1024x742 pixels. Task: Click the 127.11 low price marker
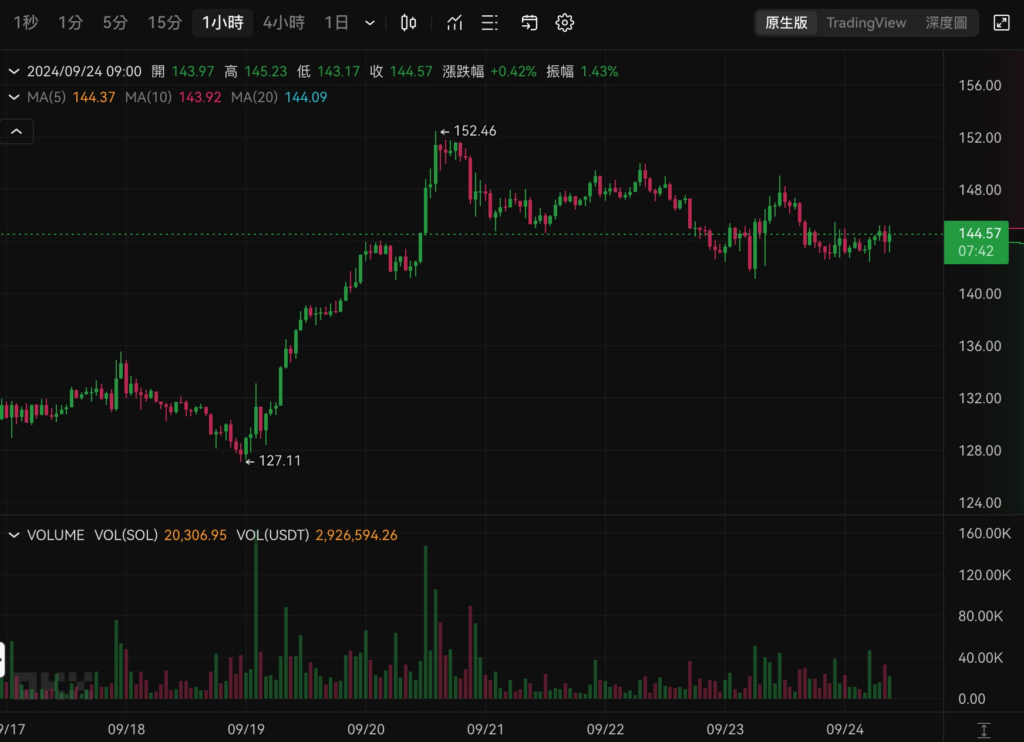273,460
